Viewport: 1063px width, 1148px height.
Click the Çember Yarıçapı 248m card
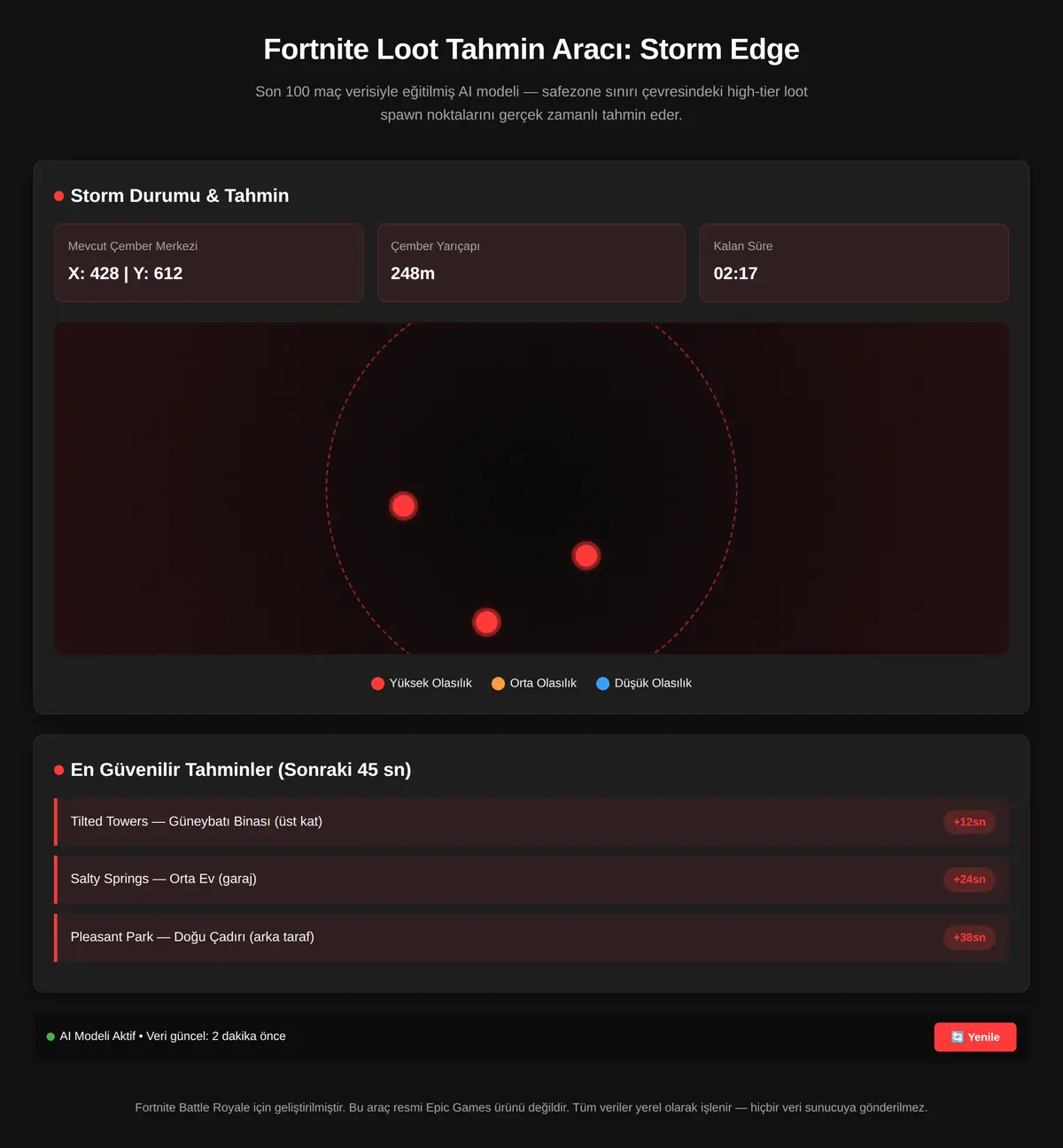531,262
